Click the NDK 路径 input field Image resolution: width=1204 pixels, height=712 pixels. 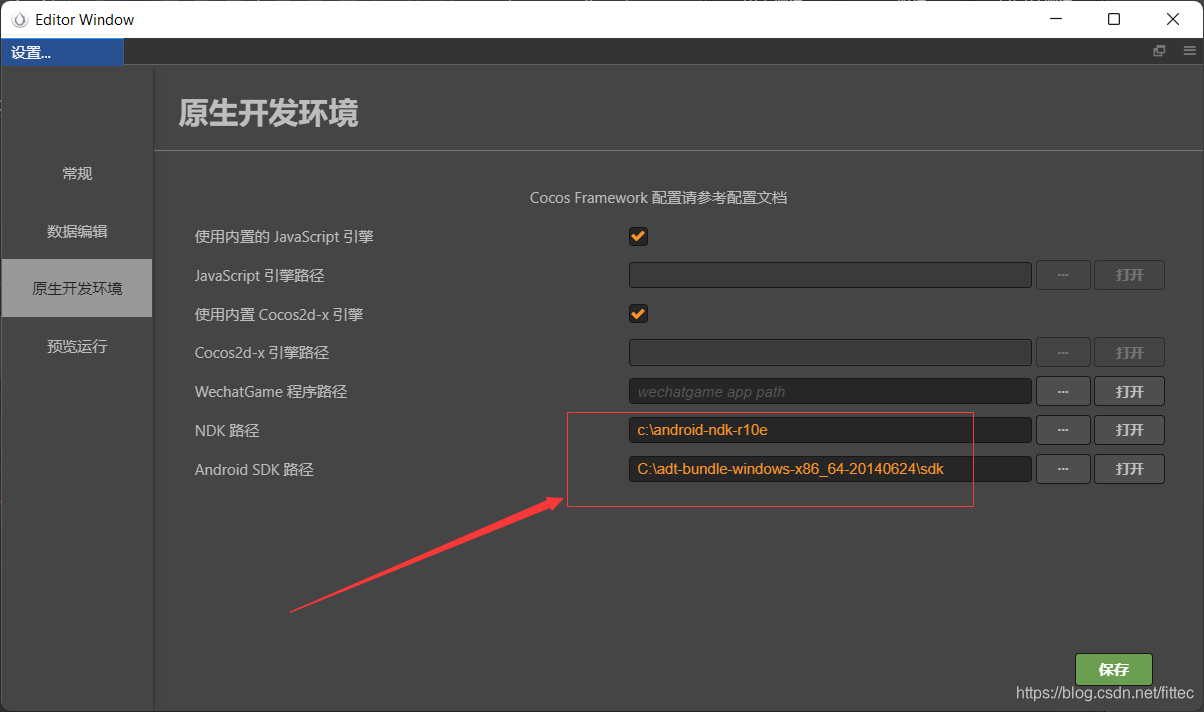click(830, 430)
